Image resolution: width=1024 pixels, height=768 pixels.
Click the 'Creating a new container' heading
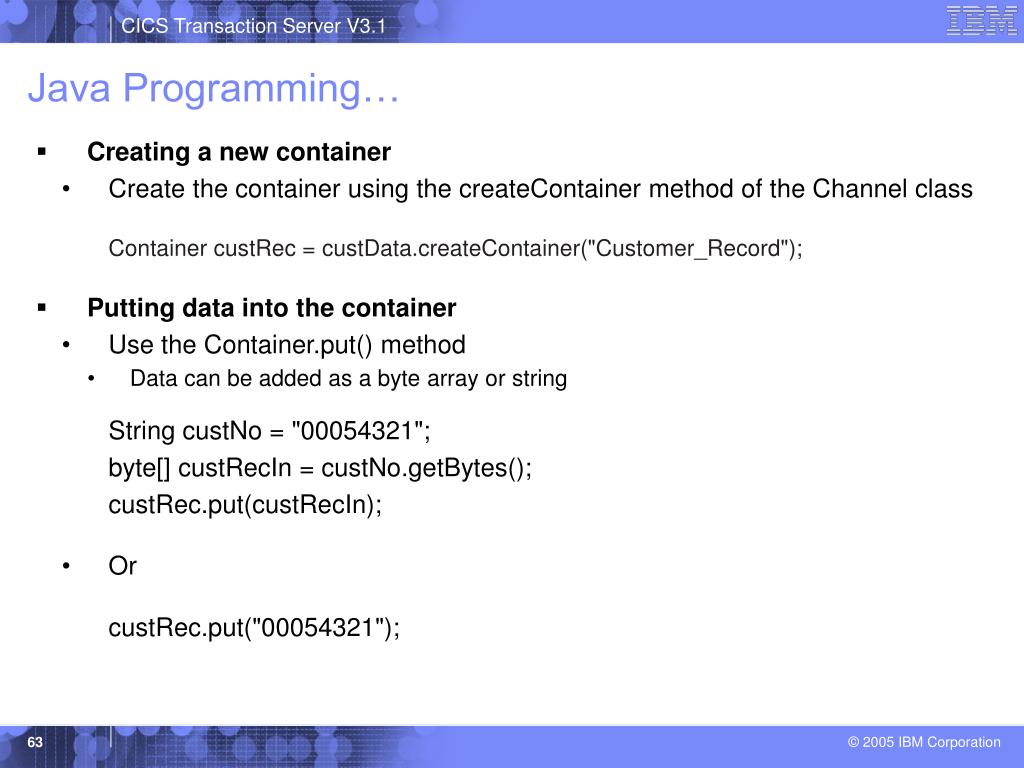pyautogui.click(x=239, y=152)
